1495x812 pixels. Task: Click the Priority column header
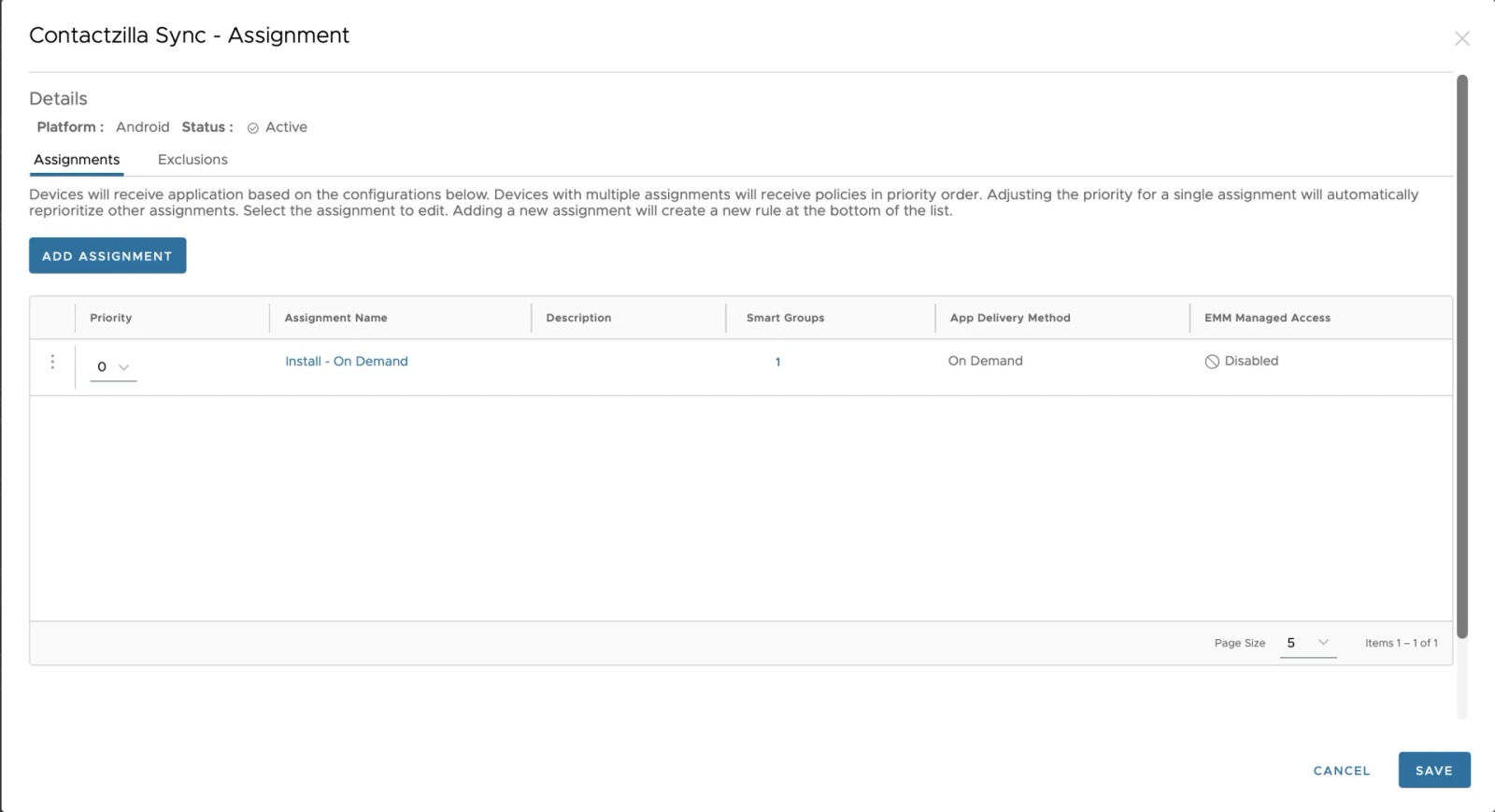tap(111, 318)
